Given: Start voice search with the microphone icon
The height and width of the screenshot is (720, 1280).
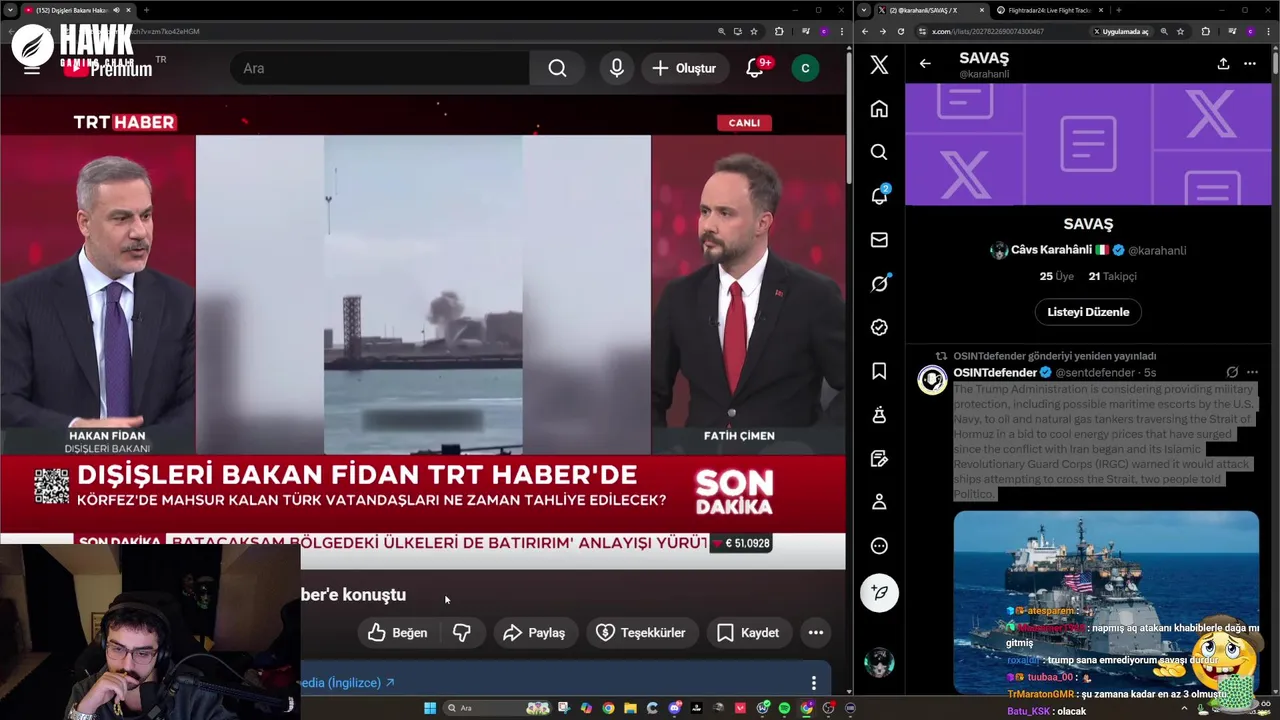Looking at the screenshot, I should coord(617,68).
